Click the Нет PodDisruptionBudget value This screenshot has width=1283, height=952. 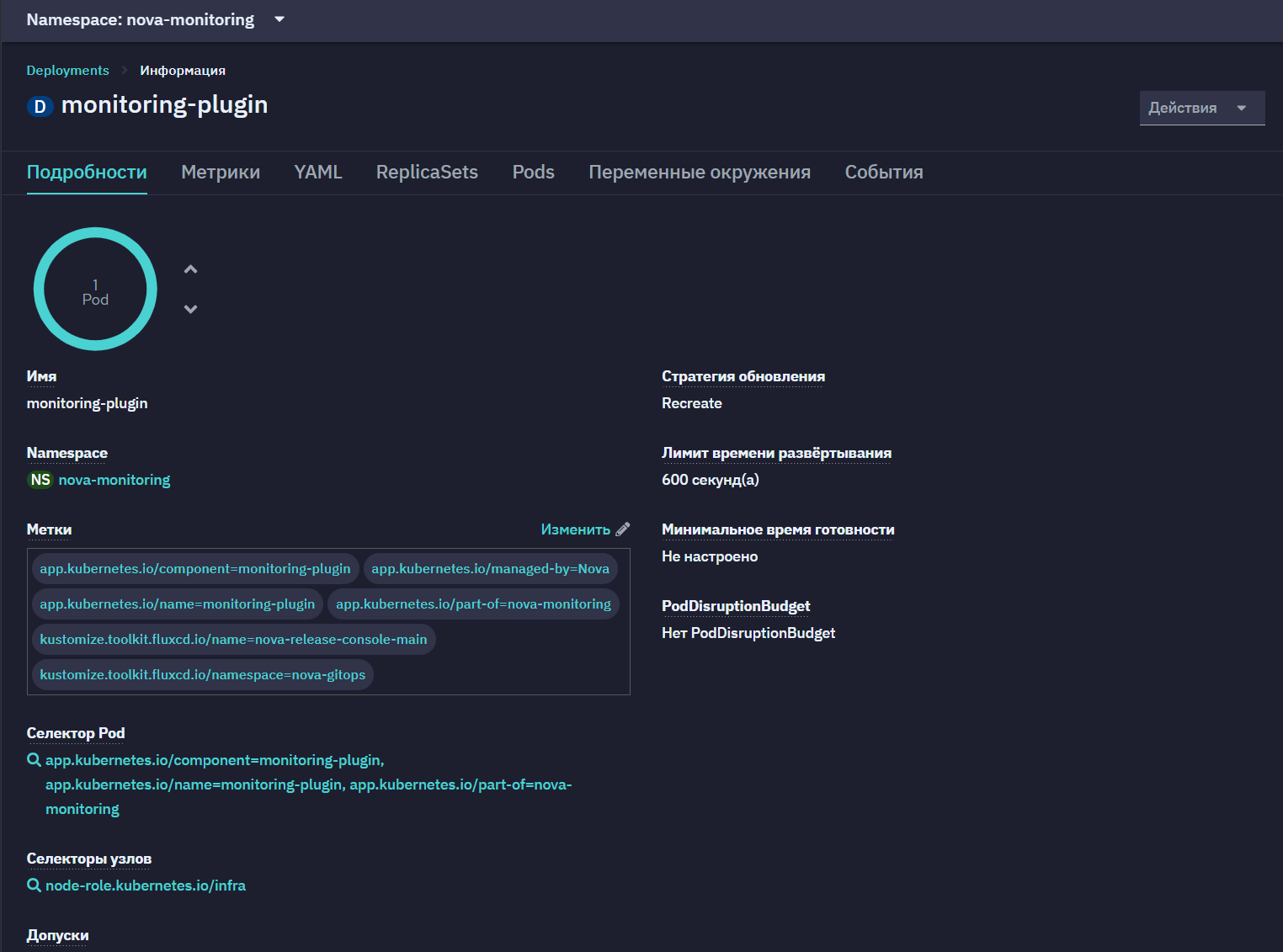[x=748, y=633]
